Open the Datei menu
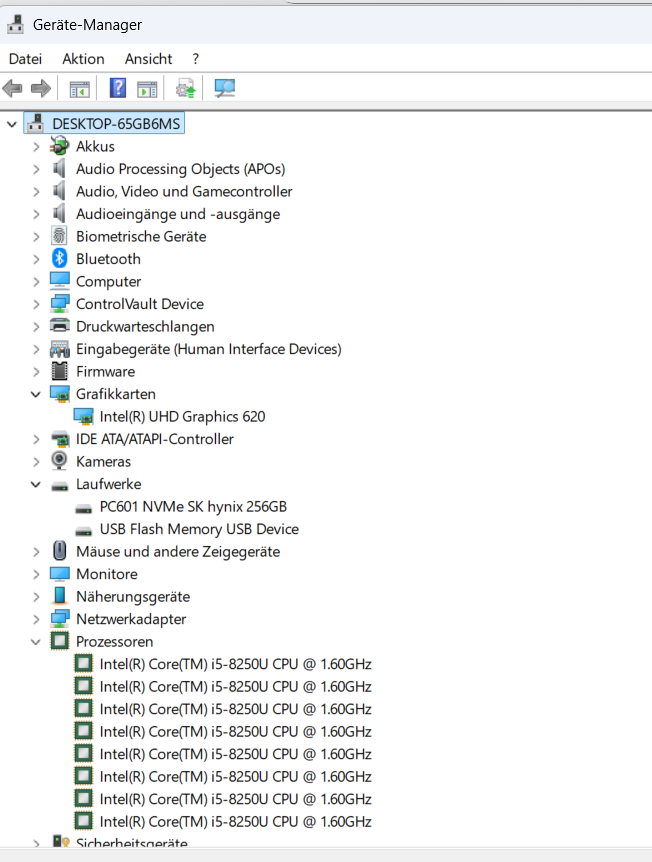Viewport: 652px width, 862px height. (25, 59)
